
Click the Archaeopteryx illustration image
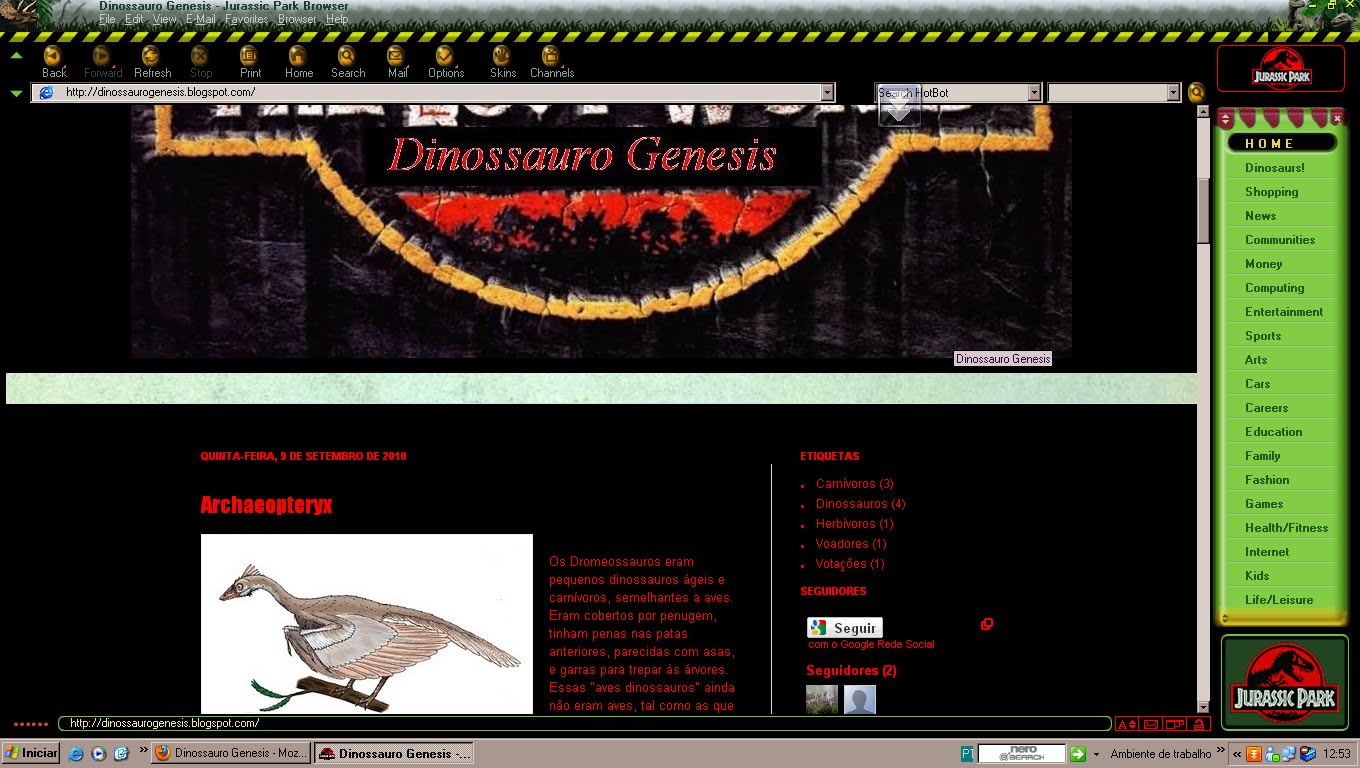(x=366, y=624)
